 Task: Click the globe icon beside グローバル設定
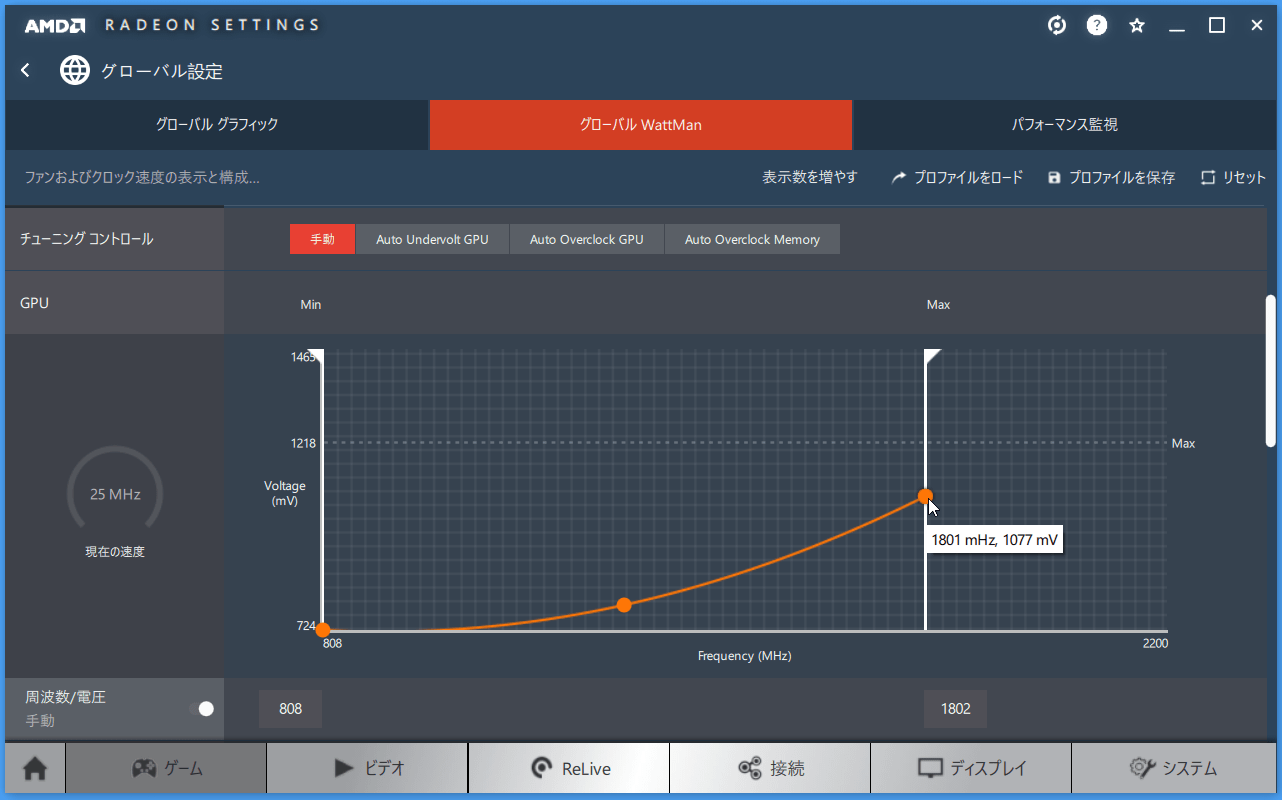tap(75, 70)
